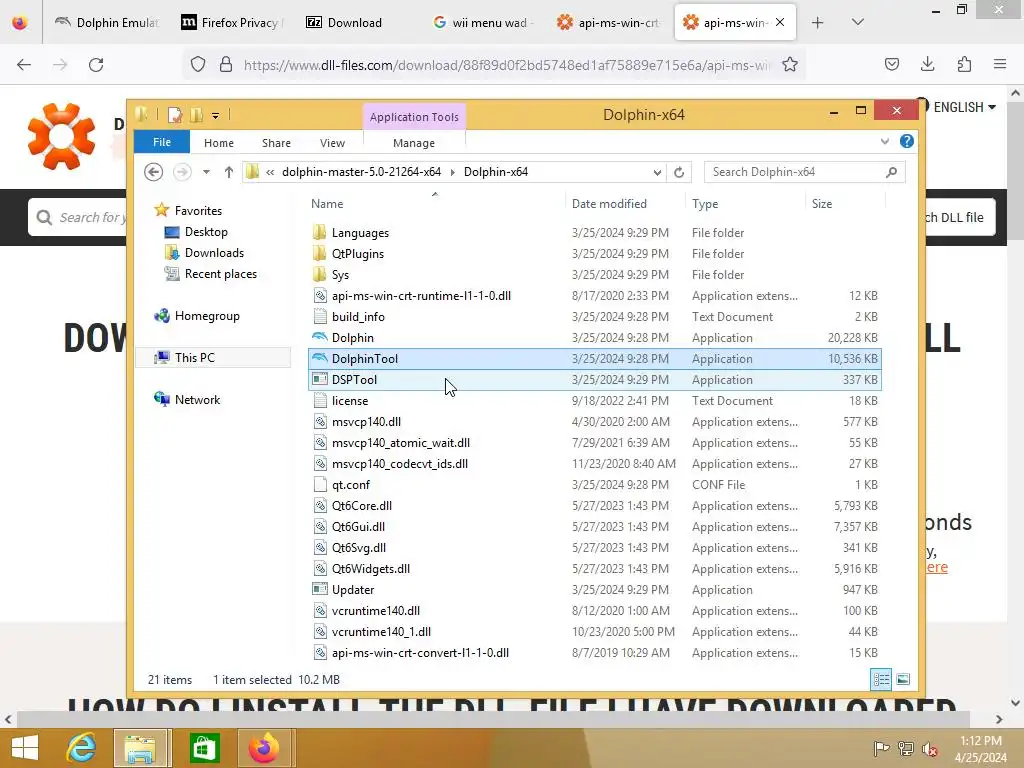Sort files by Date modified column
The width and height of the screenshot is (1024, 768).
[x=609, y=204]
